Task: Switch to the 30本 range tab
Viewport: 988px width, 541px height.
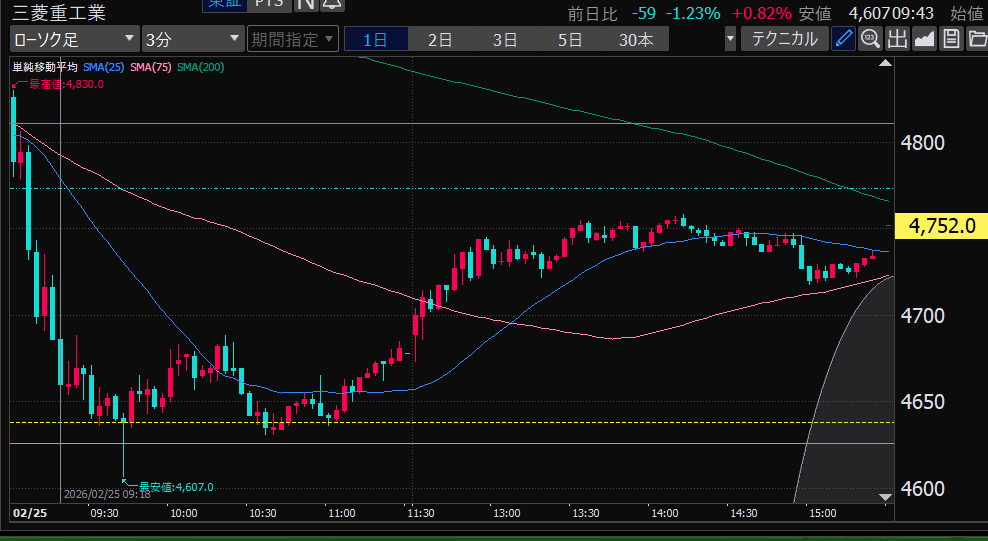Action: coord(636,40)
